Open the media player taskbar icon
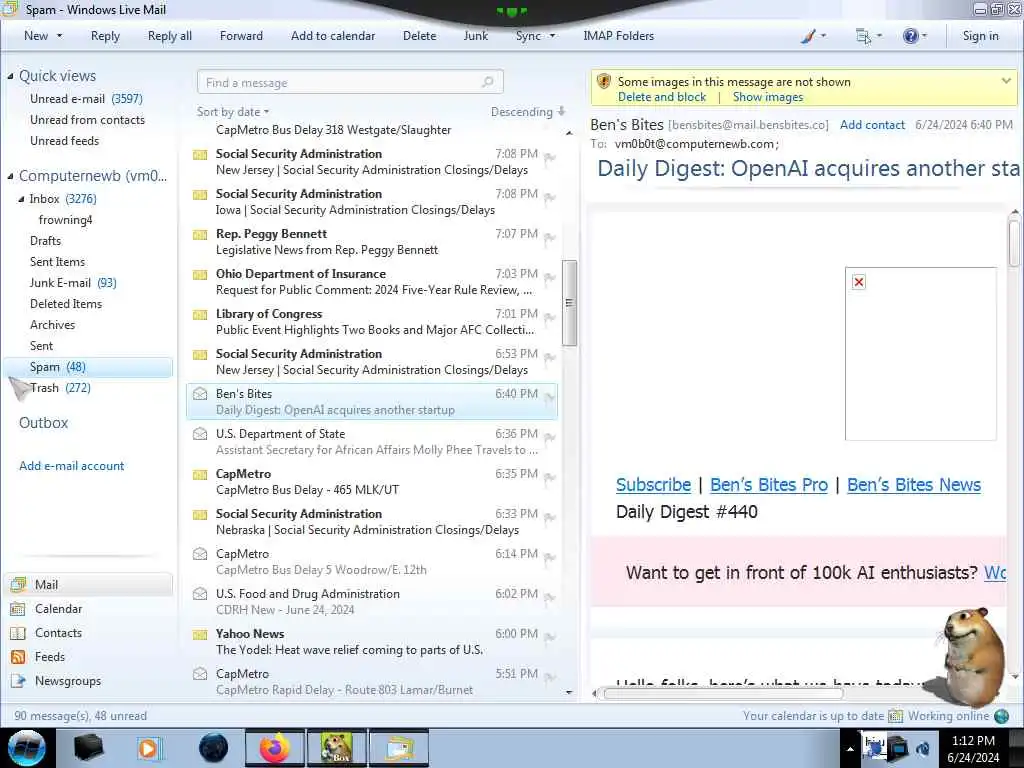 (148, 748)
